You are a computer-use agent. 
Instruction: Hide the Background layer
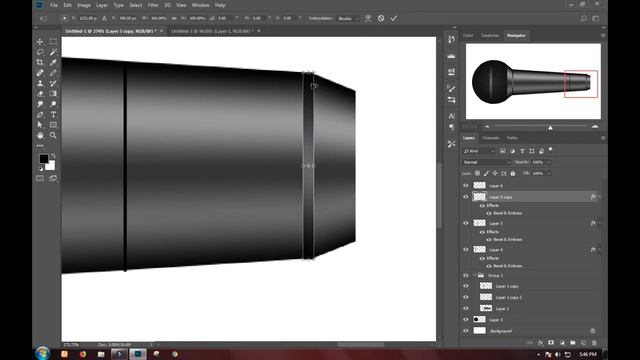pyautogui.click(x=466, y=331)
